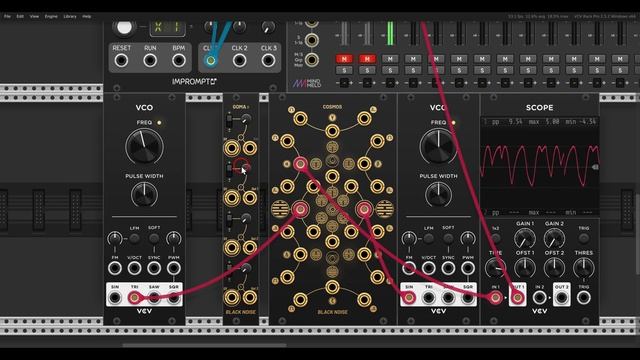Viewport: 640px width, 360px height.
Task: Click the right VCO's TRI output jack
Action: click(x=429, y=298)
